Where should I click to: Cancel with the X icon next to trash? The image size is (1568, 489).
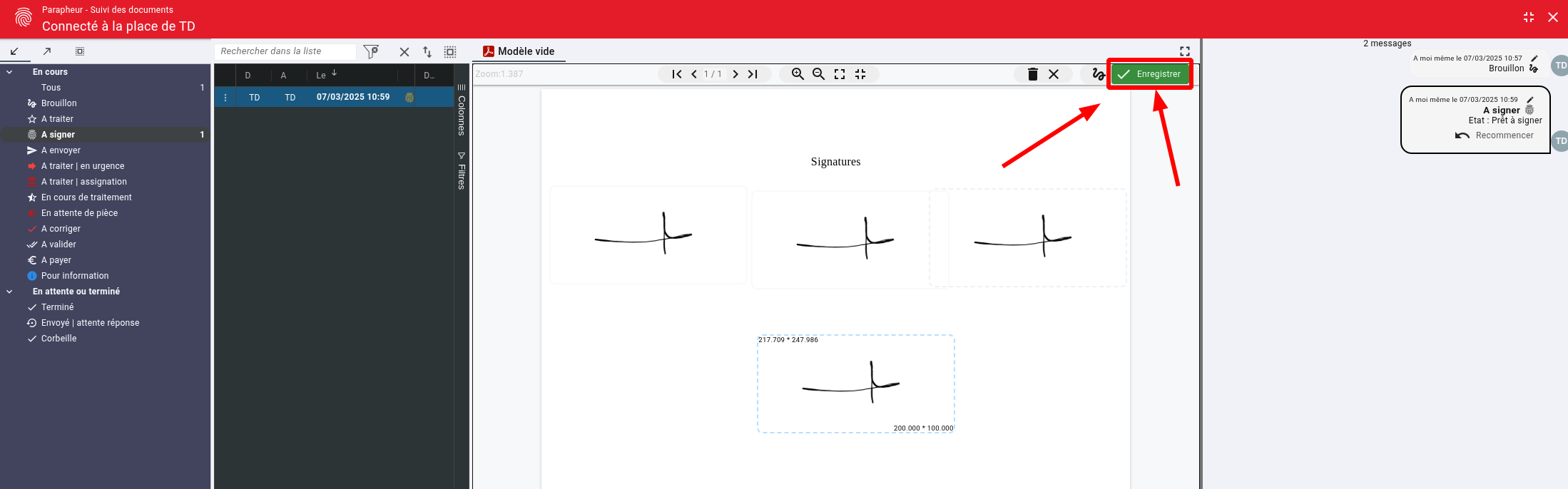(1054, 74)
